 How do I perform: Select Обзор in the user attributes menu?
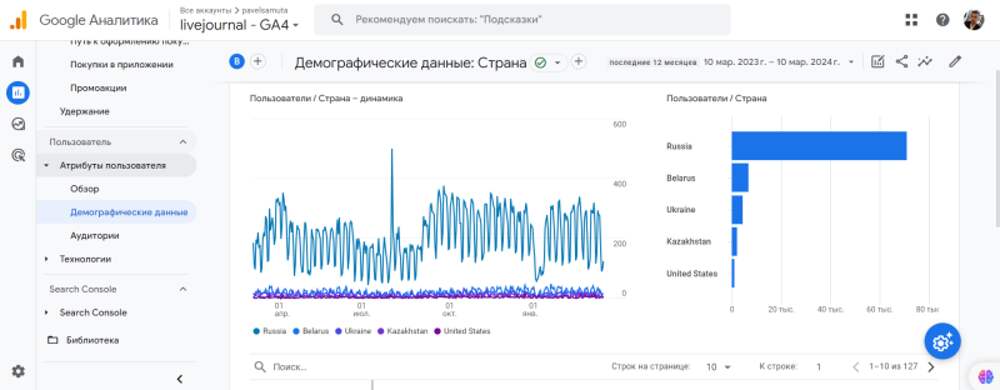(x=85, y=189)
